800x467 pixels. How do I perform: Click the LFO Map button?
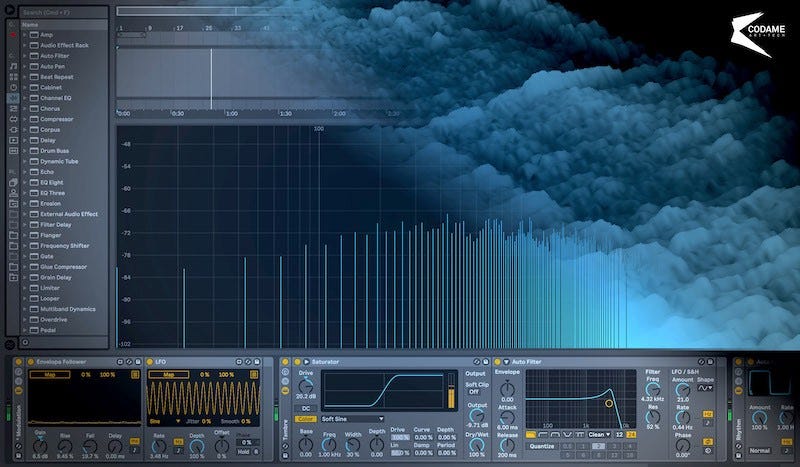[169, 375]
